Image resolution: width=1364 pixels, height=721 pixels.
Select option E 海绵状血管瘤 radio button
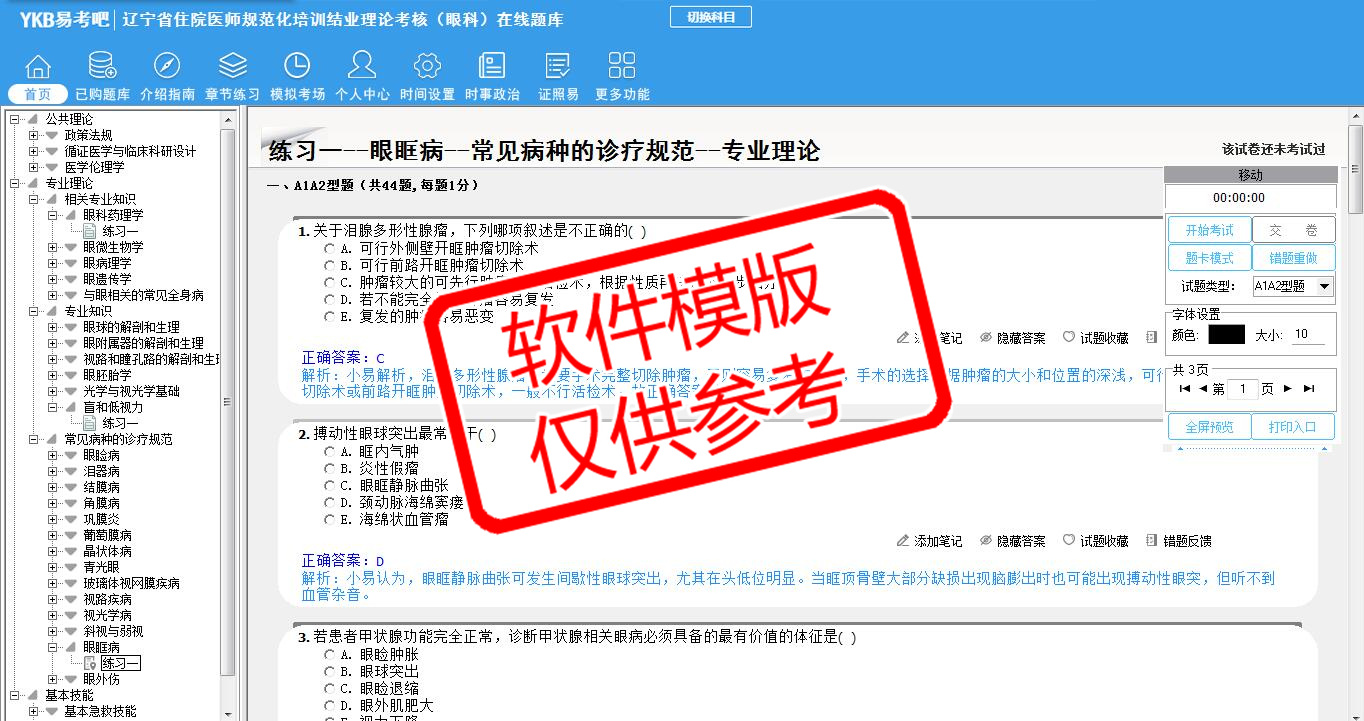[330, 520]
